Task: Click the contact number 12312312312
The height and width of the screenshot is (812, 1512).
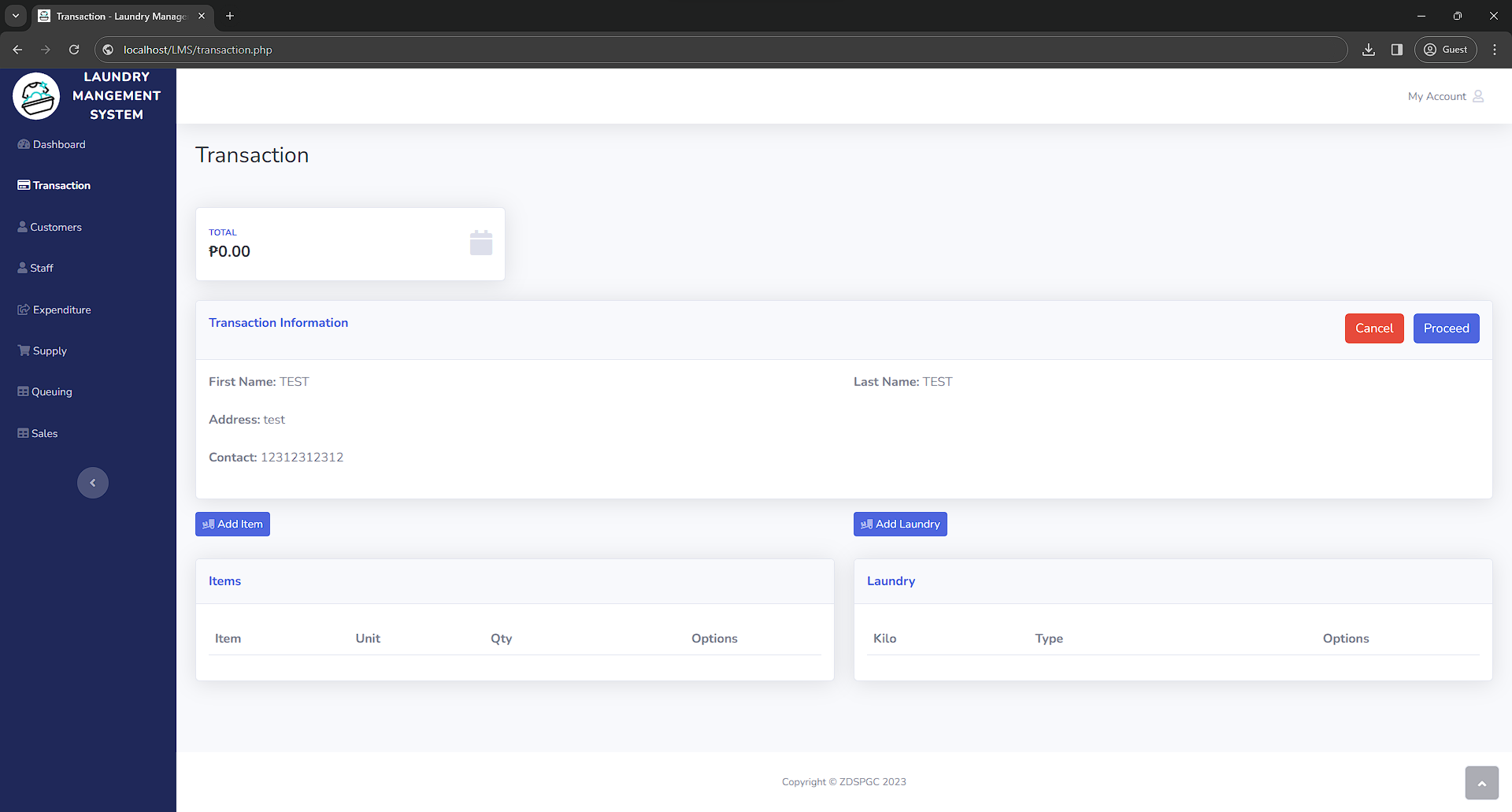Action: 302,458
